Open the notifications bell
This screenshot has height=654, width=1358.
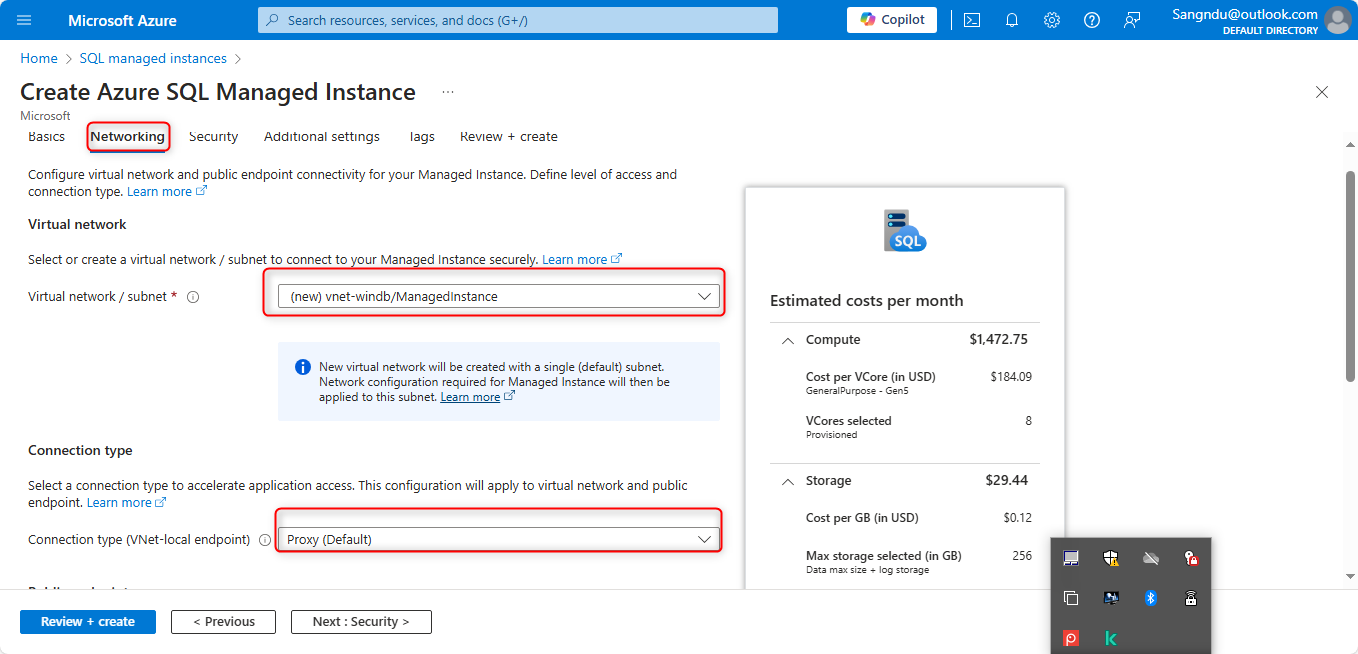1012,20
